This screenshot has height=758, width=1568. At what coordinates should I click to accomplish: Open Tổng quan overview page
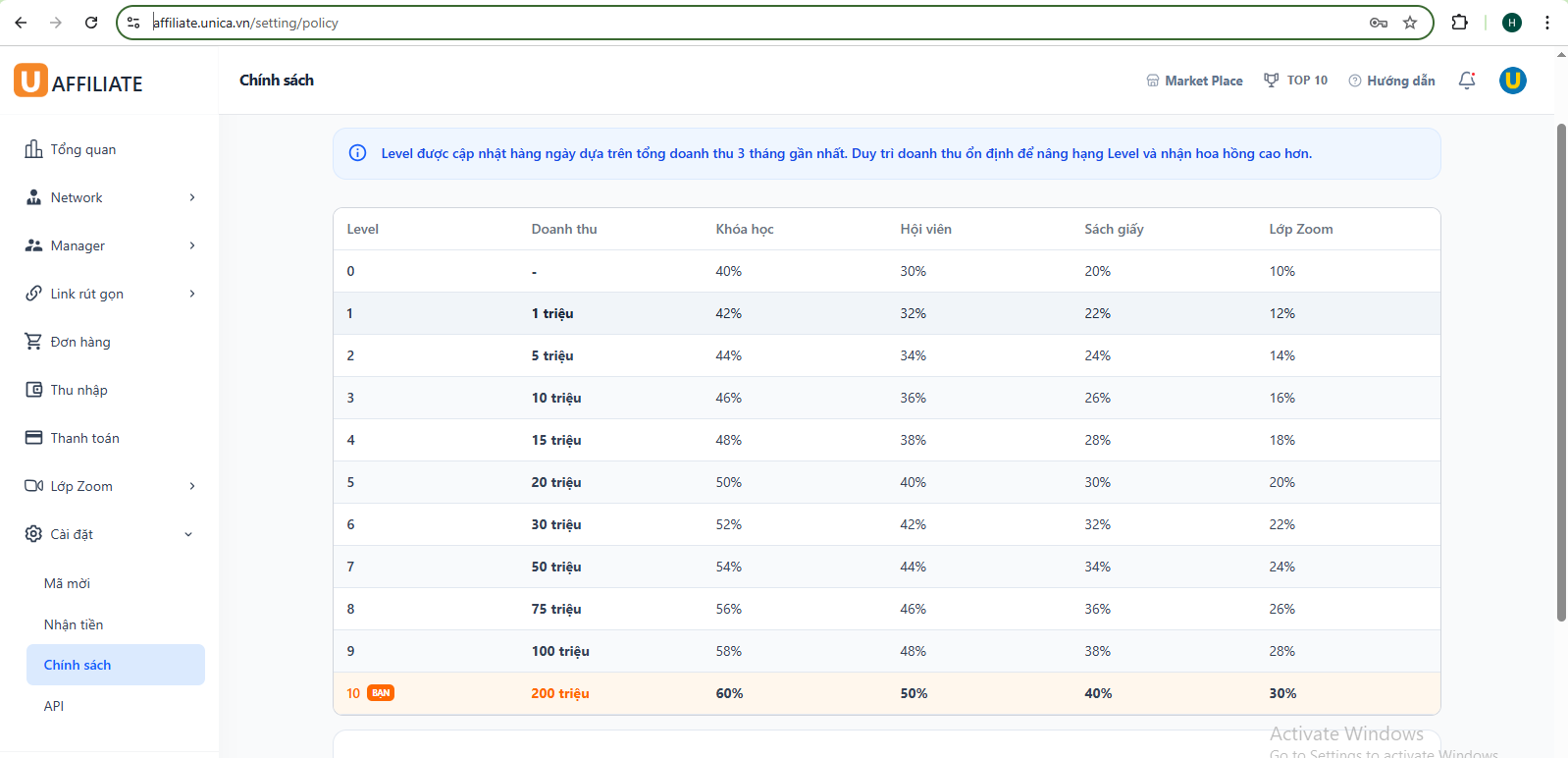tap(82, 149)
